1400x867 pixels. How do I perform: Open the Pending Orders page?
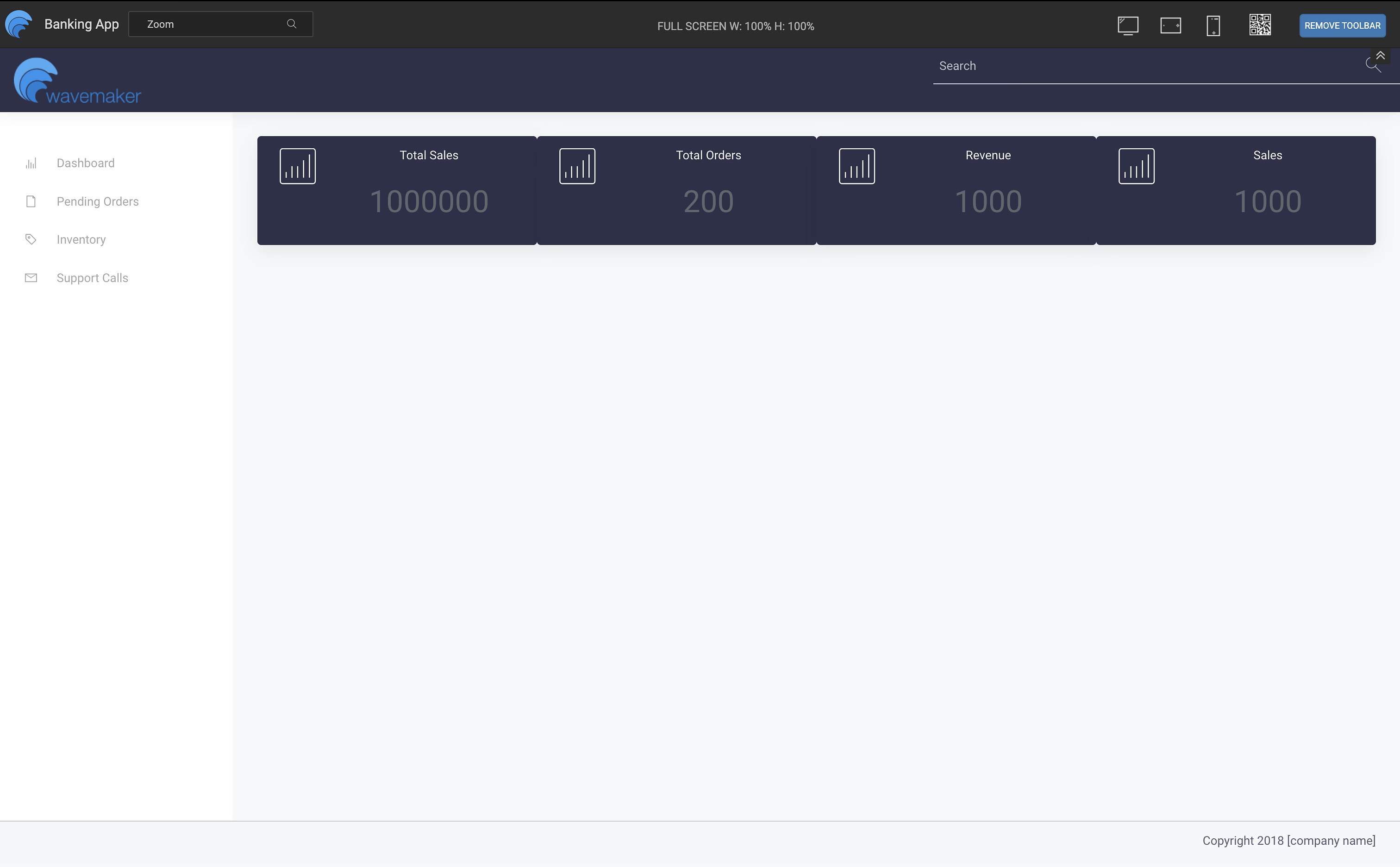tap(97, 201)
